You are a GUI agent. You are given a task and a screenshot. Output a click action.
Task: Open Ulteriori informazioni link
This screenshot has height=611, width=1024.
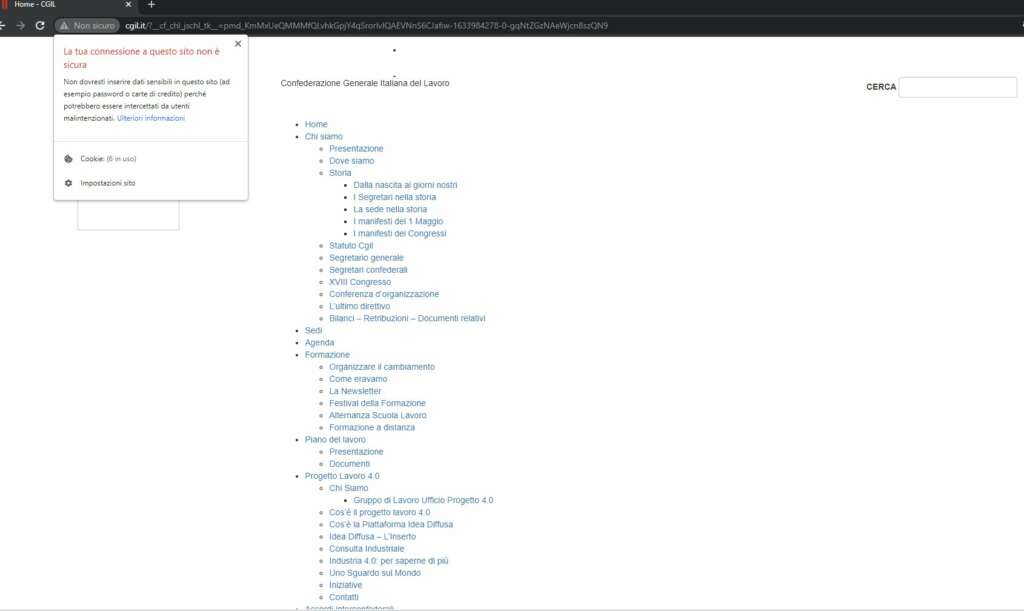(x=151, y=118)
